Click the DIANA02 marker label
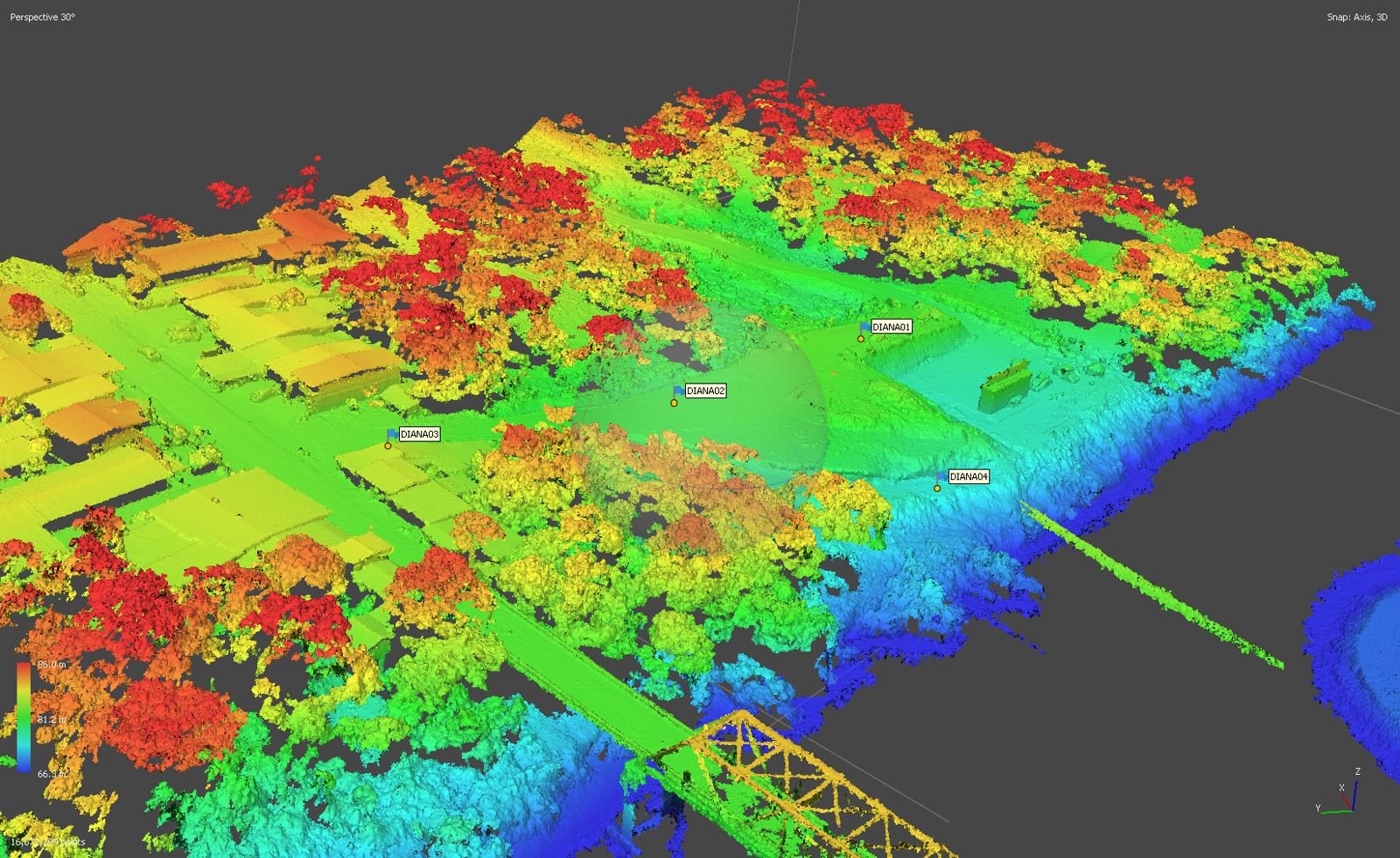The width and height of the screenshot is (1400, 858). click(705, 390)
